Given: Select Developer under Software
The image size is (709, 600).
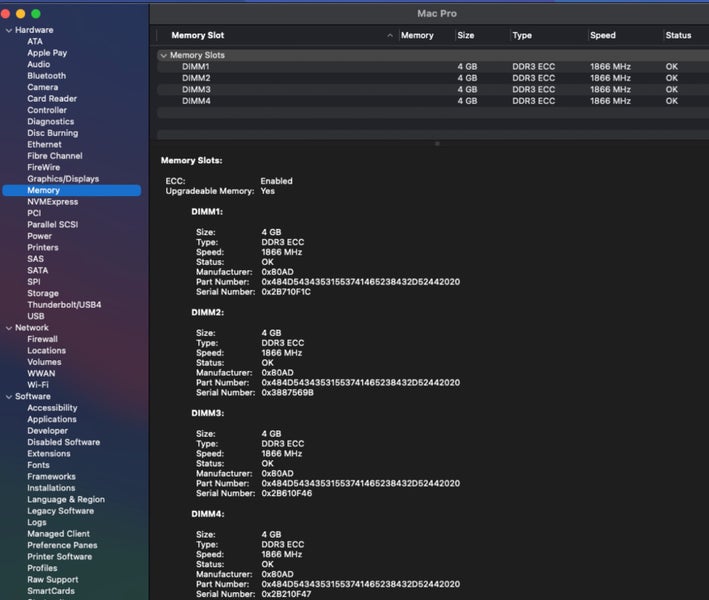Looking at the screenshot, I should 47,431.
